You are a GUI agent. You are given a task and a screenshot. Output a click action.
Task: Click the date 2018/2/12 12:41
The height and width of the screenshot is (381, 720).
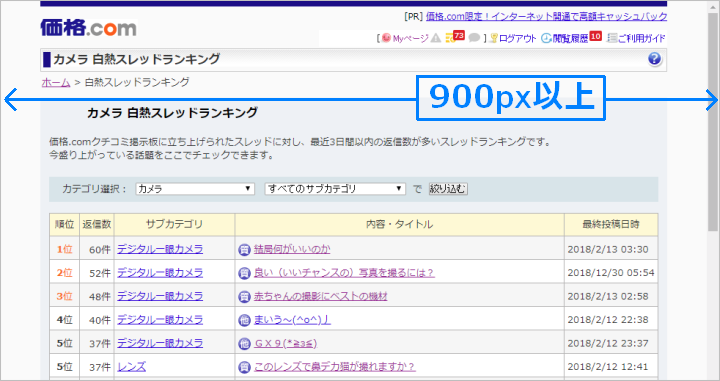click(x=608, y=367)
